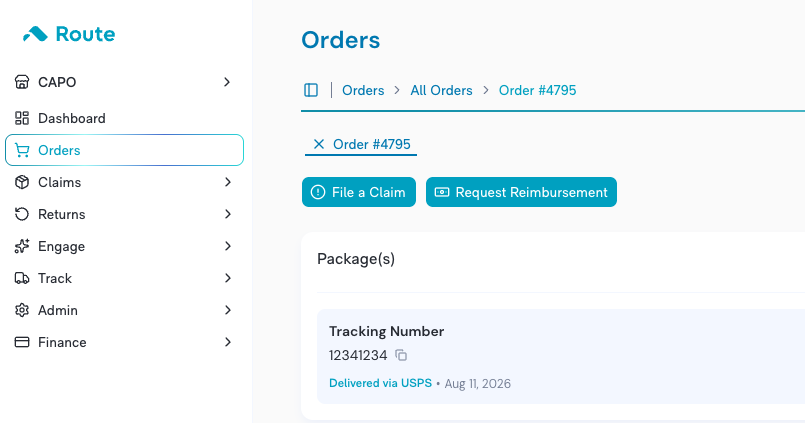805x423 pixels.
Task: Click the Dashboard grid icon
Action: (x=22, y=118)
